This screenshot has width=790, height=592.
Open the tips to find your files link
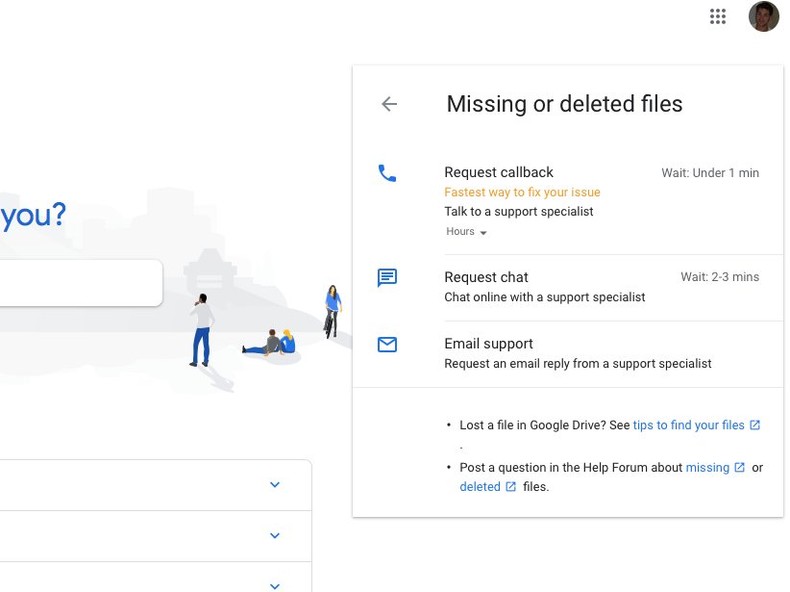click(688, 425)
